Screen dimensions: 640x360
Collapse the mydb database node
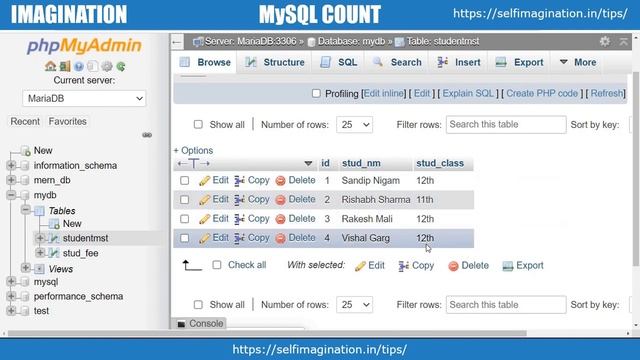pos(11,195)
